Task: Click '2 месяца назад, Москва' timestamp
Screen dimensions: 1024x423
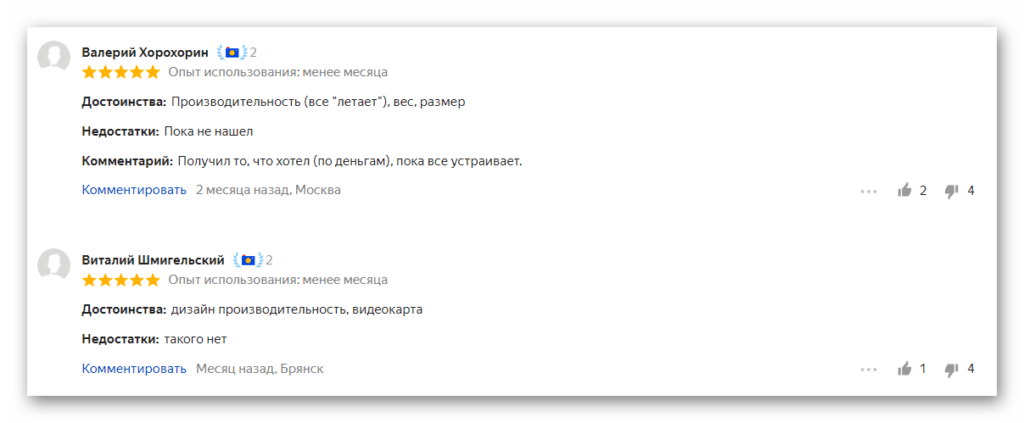Action: (268, 190)
